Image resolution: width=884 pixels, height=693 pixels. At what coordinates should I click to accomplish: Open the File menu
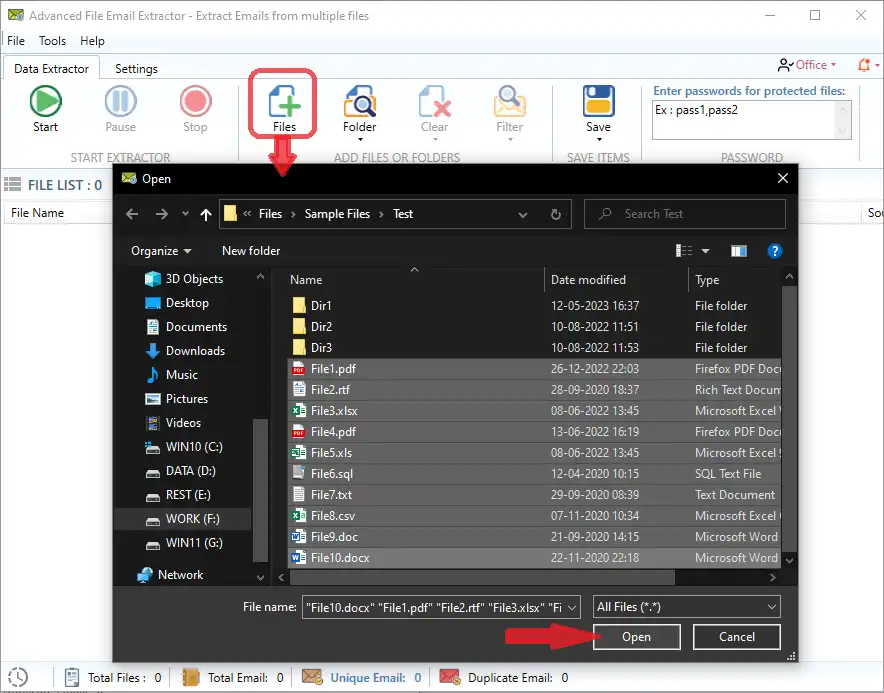click(16, 41)
